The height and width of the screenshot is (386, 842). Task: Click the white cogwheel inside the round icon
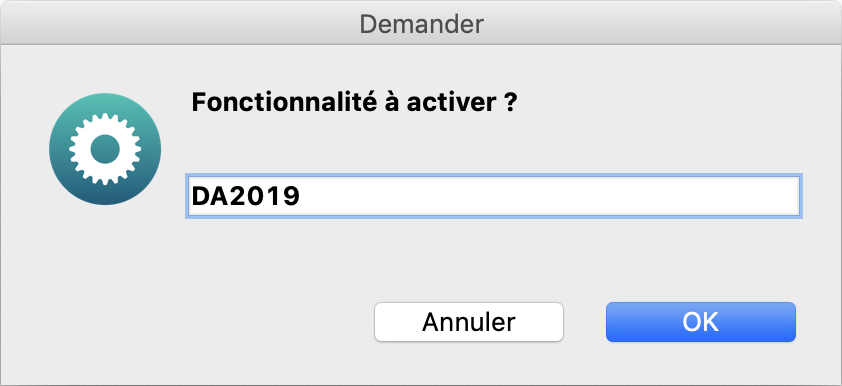click(x=105, y=149)
